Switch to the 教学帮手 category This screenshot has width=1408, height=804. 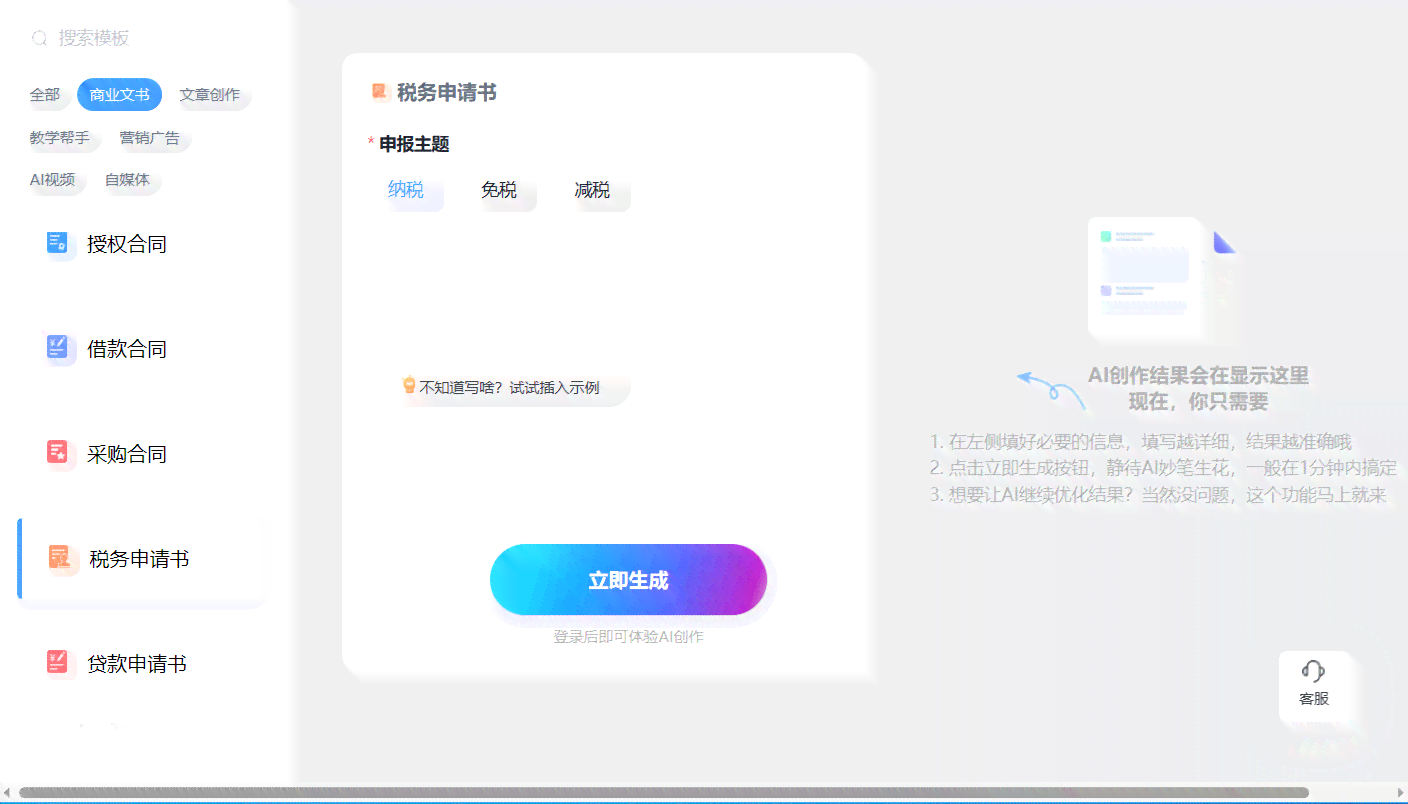[x=60, y=138]
